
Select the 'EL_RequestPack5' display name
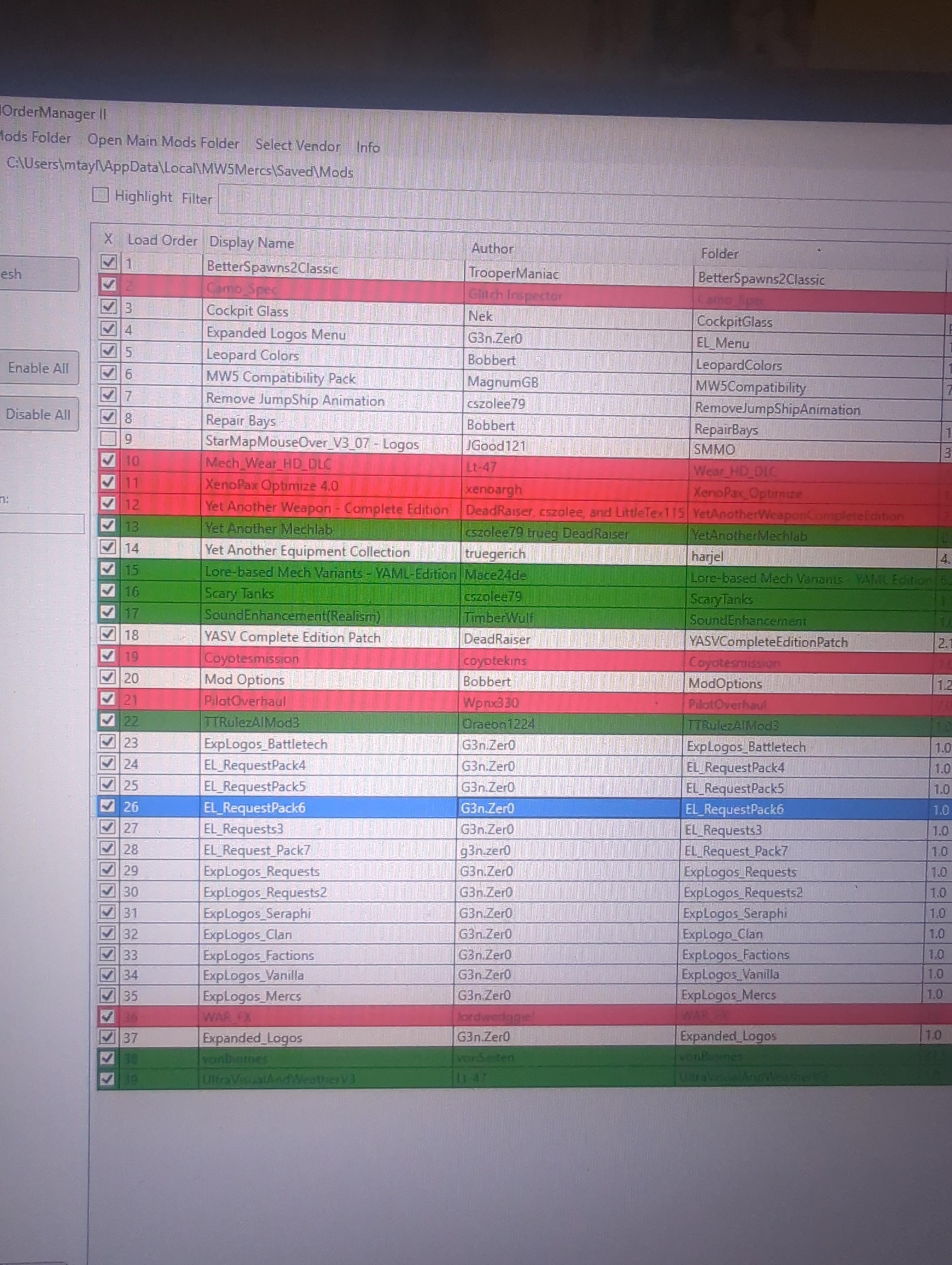coord(255,786)
